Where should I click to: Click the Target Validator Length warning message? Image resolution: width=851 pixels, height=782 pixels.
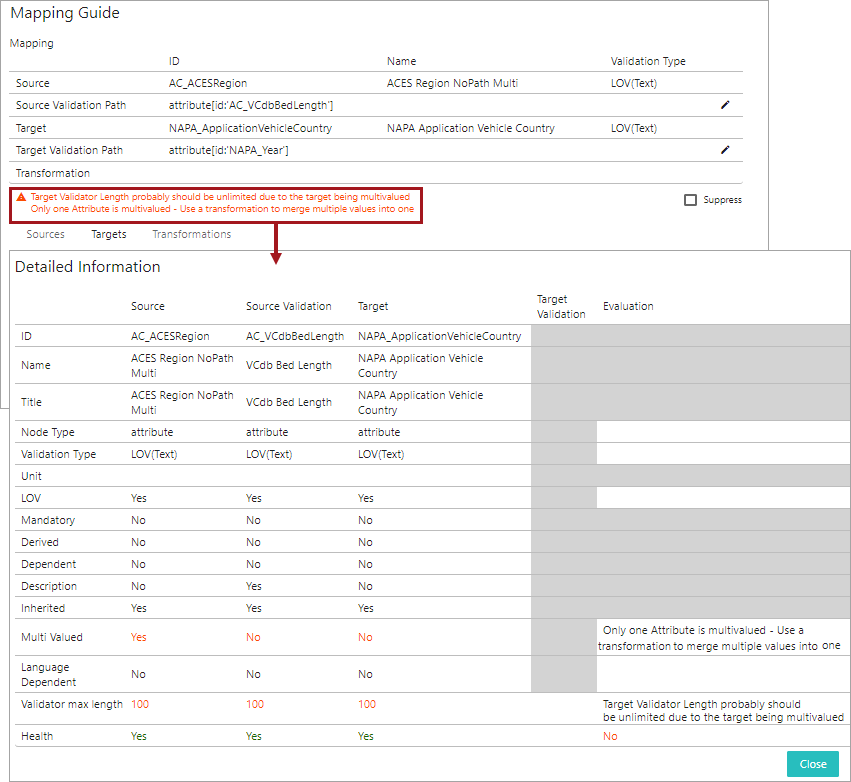pos(220,197)
